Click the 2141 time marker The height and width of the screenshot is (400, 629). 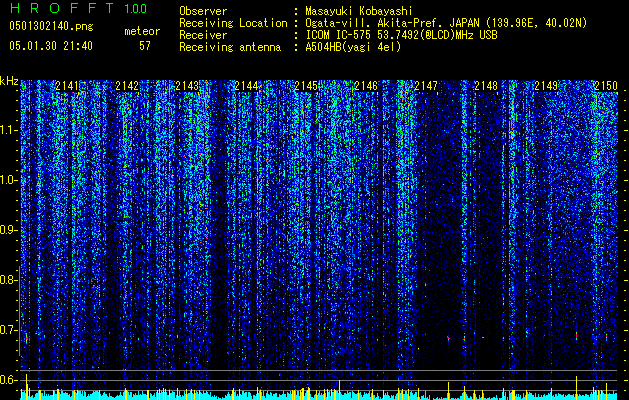[x=67, y=85]
